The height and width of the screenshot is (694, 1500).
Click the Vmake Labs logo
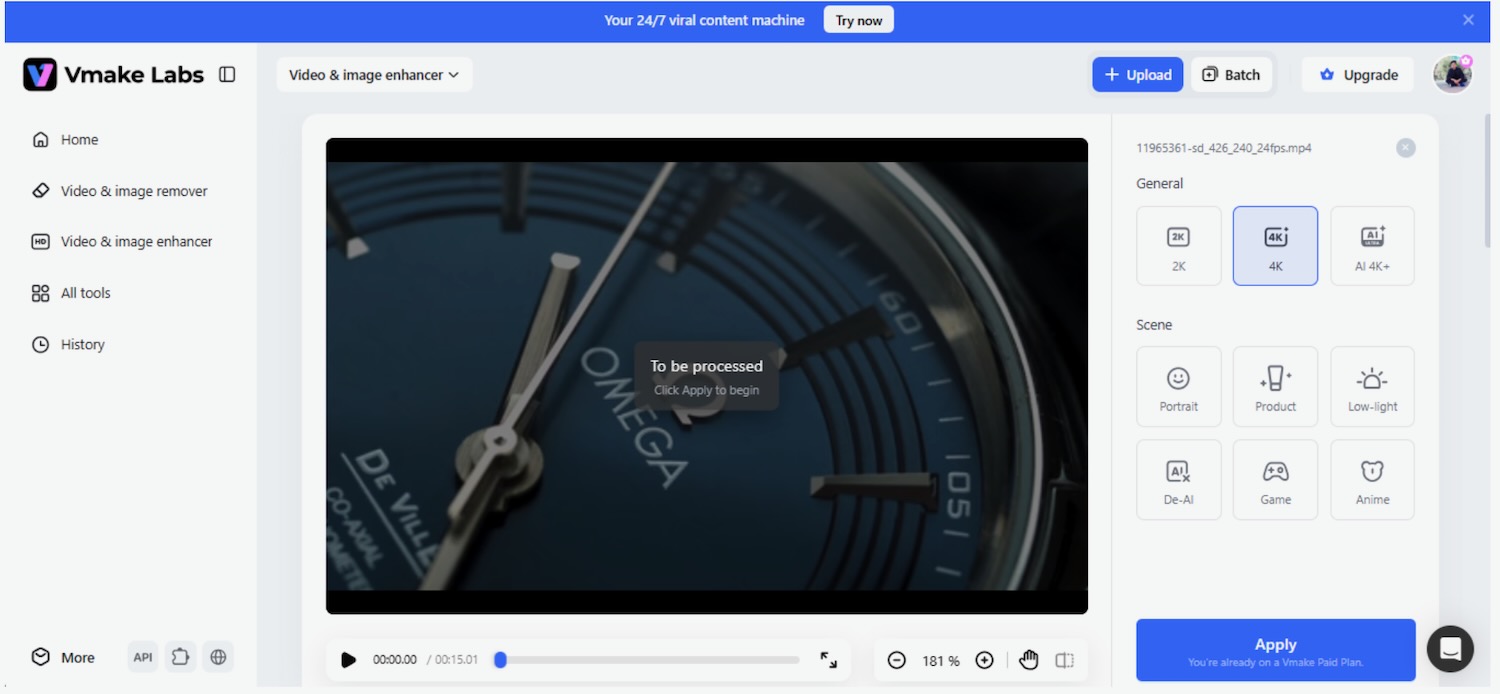pyautogui.click(x=113, y=74)
